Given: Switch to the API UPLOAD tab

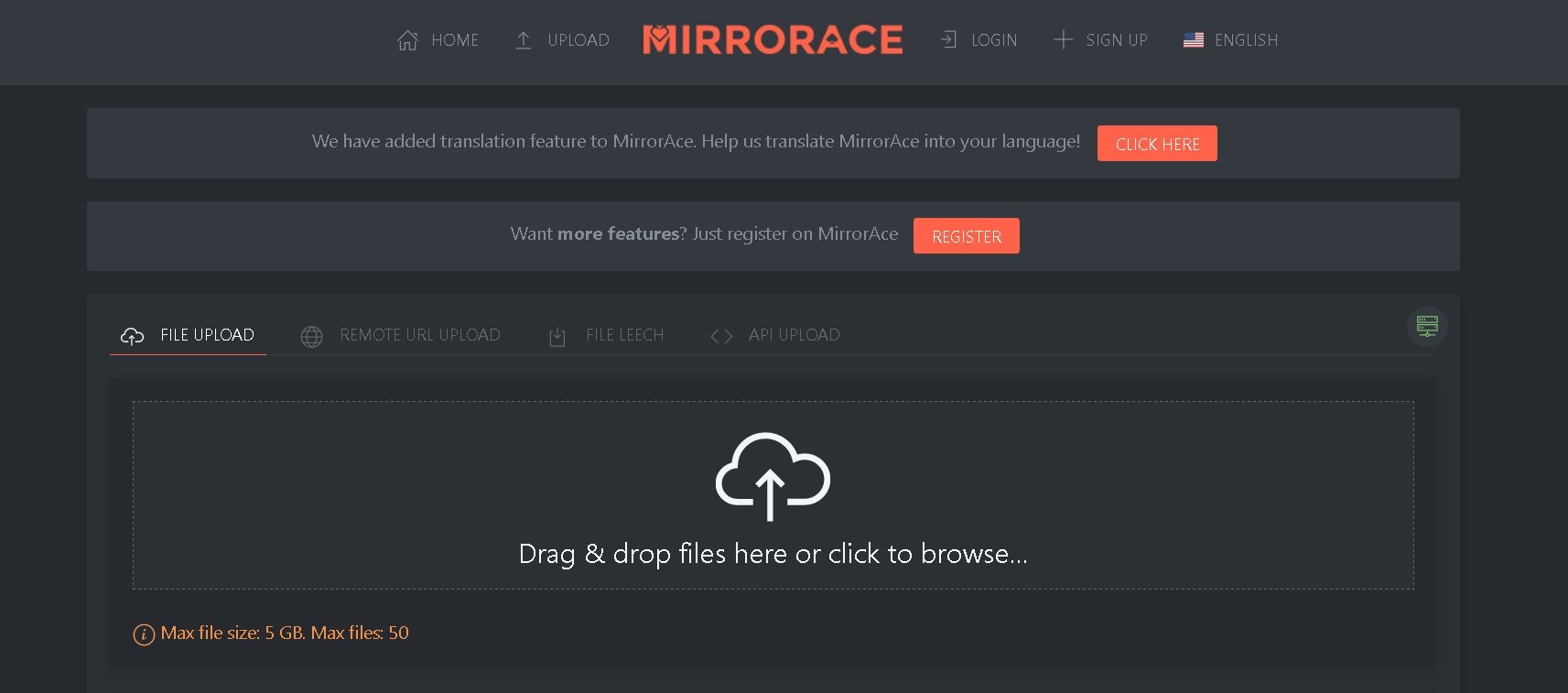Looking at the screenshot, I should pos(794,335).
